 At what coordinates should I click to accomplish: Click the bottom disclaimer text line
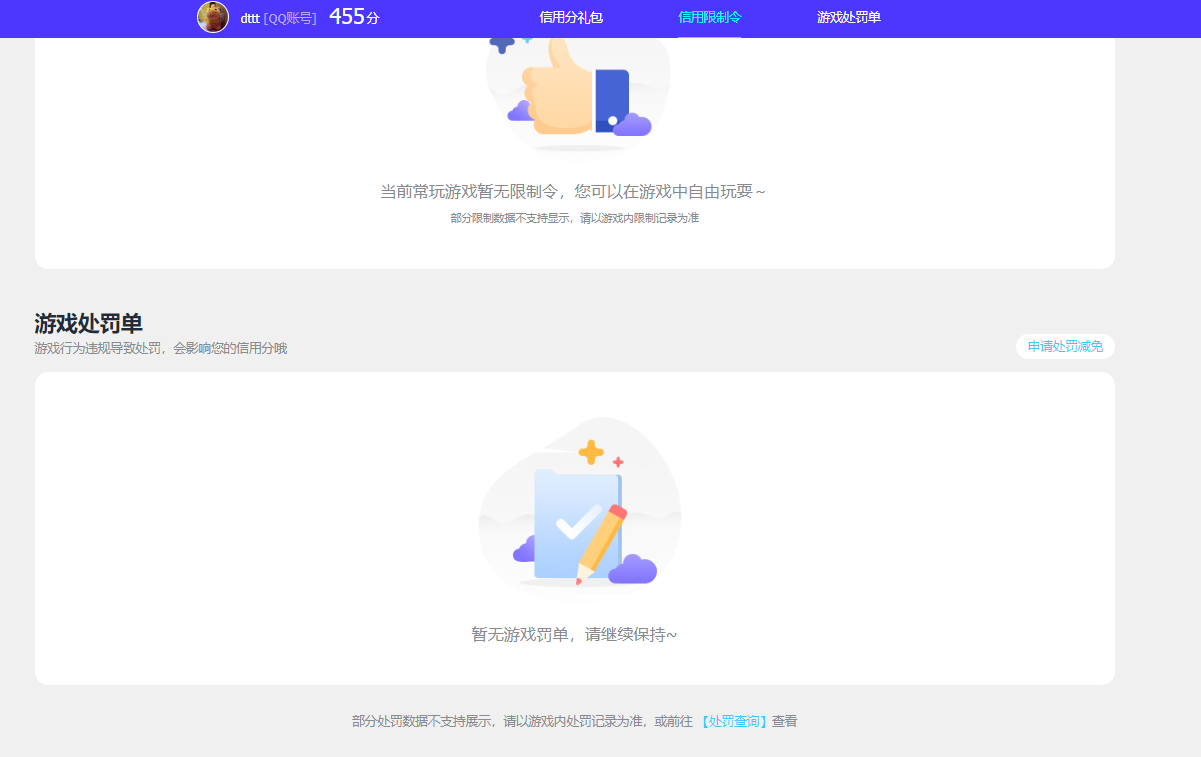coord(575,720)
